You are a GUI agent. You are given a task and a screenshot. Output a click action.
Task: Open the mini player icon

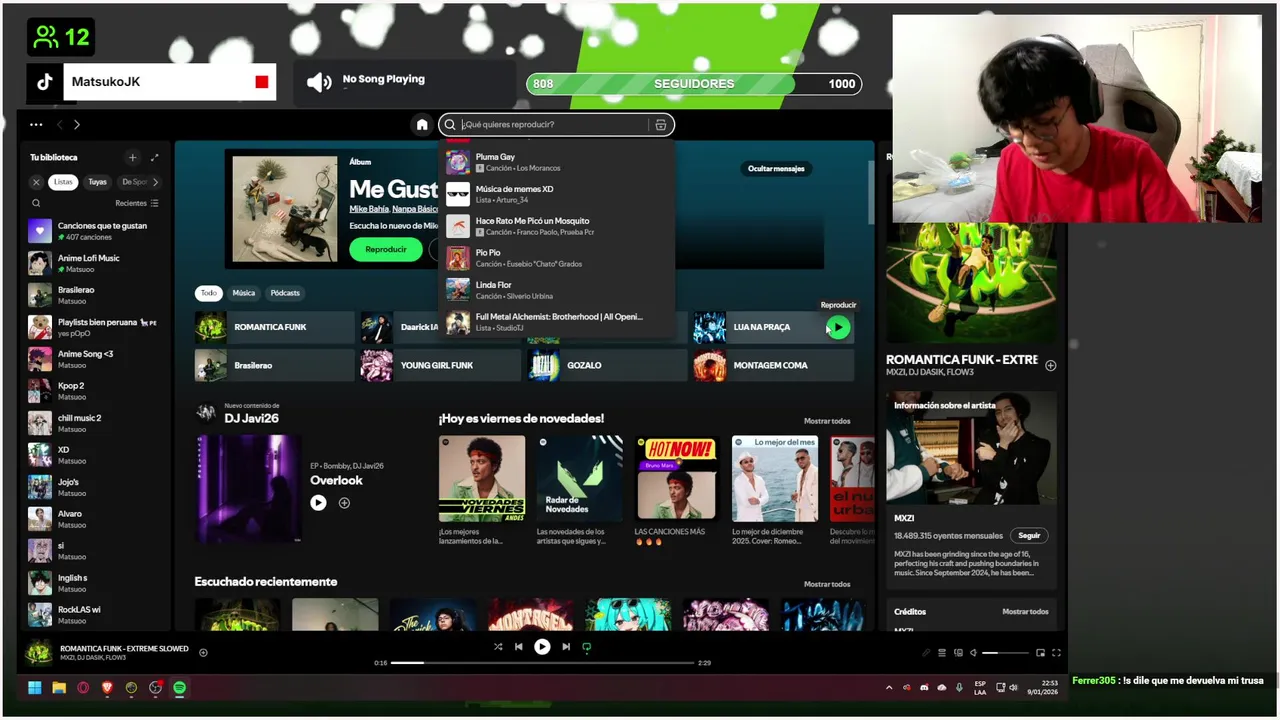tap(1040, 653)
